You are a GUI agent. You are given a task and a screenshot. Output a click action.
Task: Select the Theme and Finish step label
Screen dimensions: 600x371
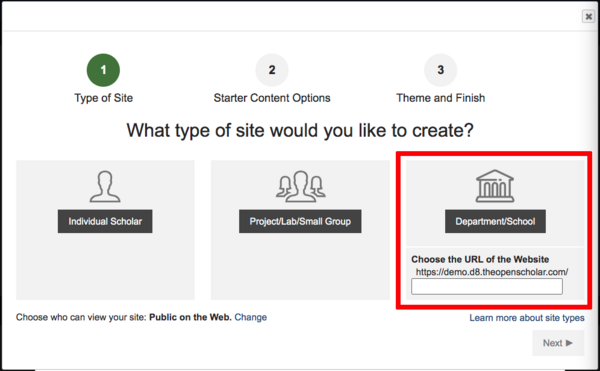440,98
